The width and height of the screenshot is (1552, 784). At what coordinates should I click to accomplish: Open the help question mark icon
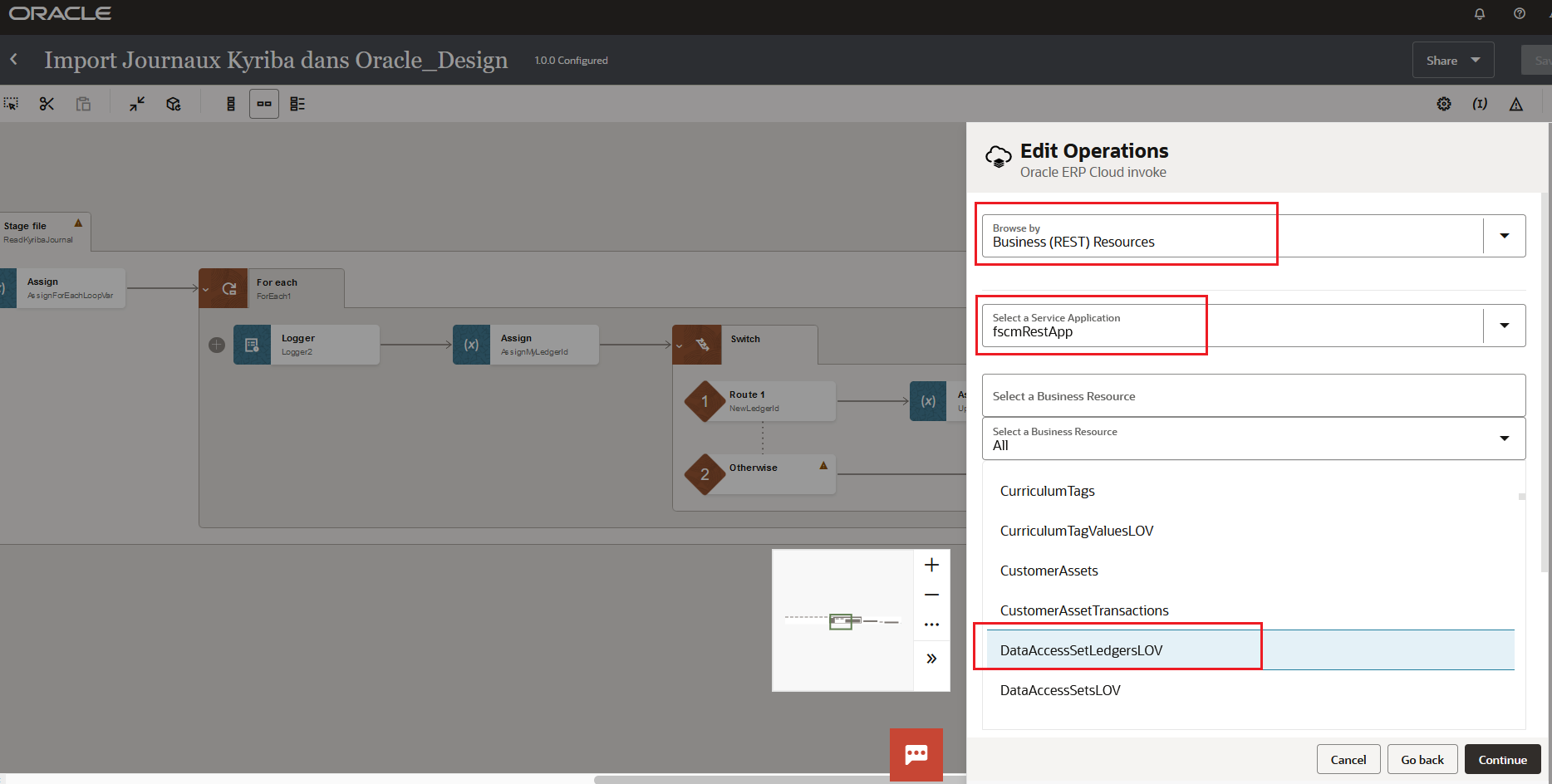click(x=1520, y=13)
